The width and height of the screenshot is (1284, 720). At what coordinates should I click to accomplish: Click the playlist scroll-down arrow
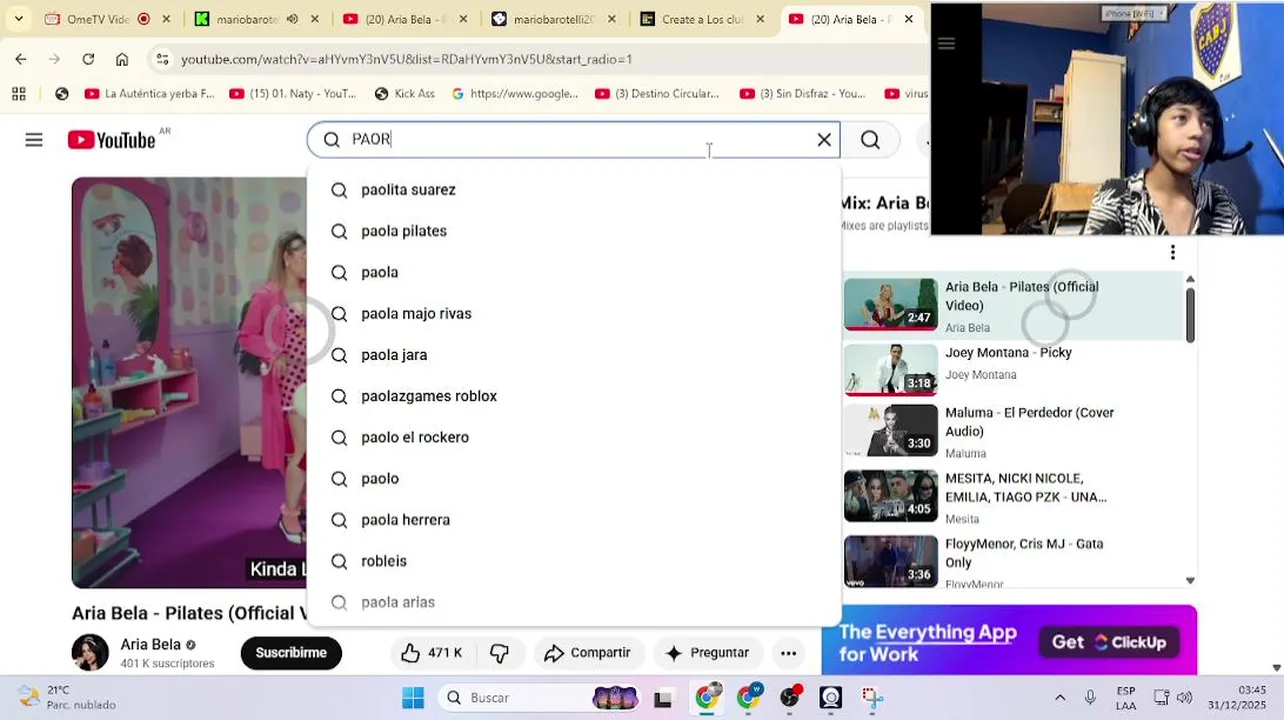click(x=1190, y=580)
